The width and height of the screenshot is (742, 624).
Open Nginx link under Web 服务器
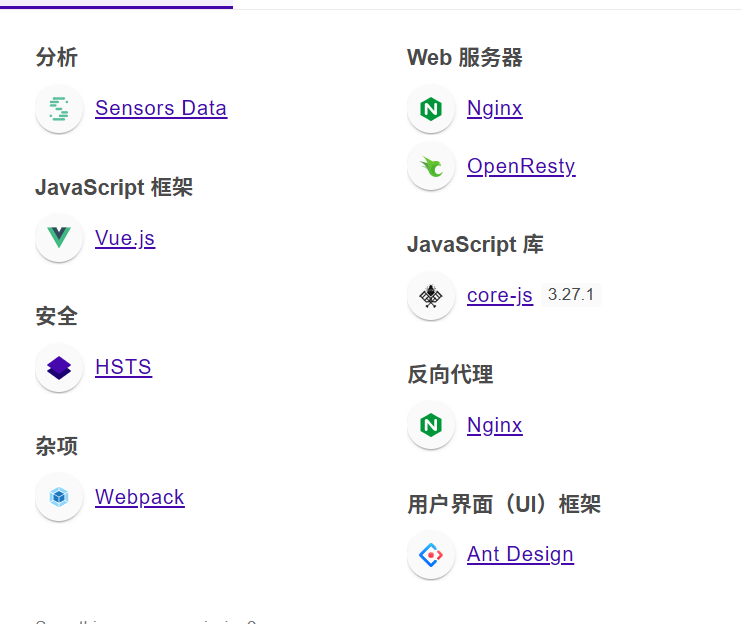tap(495, 109)
